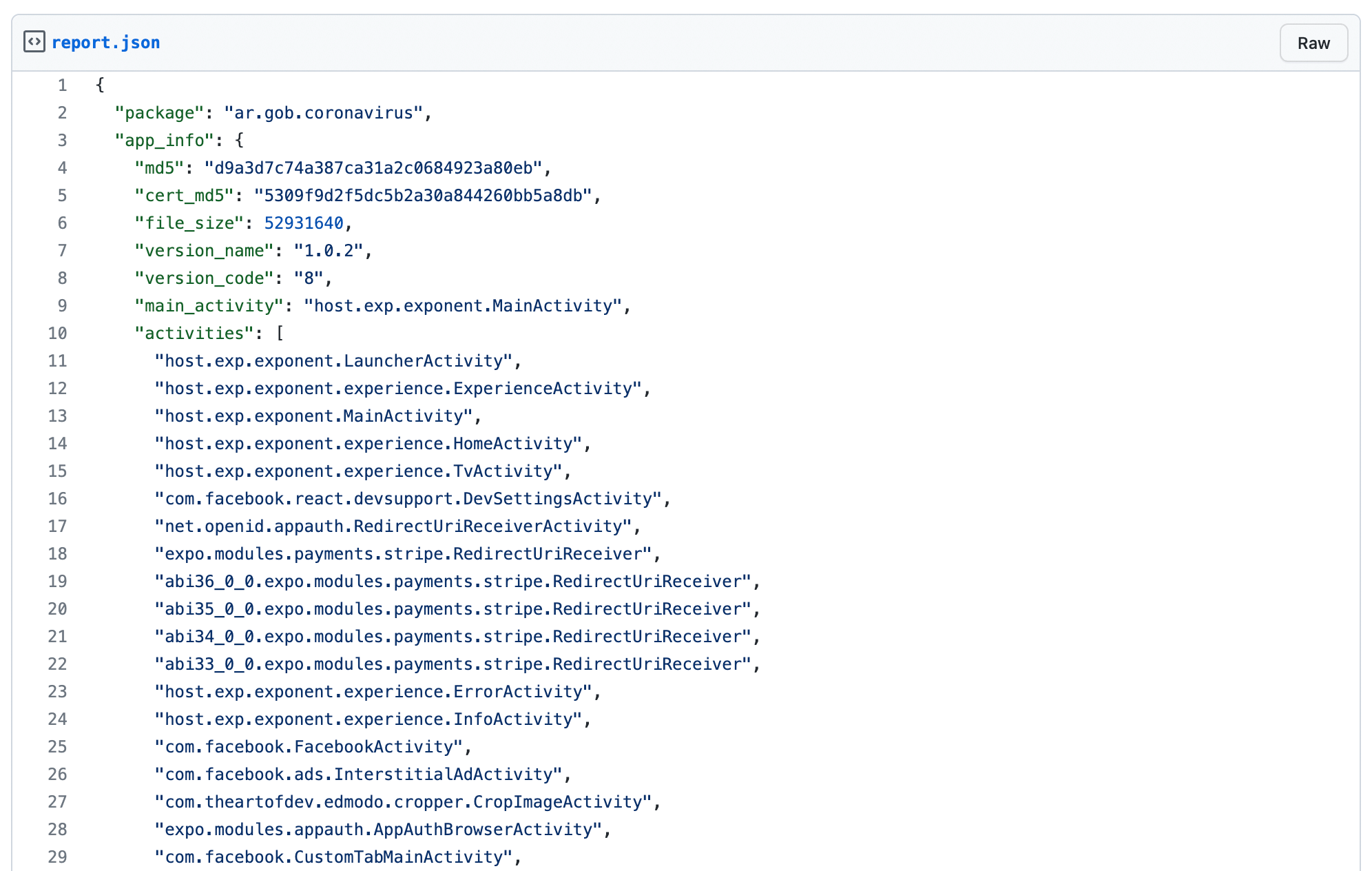This screenshot has width=1372, height=871.
Task: Click the file size value 52931640
Action: pos(304,223)
